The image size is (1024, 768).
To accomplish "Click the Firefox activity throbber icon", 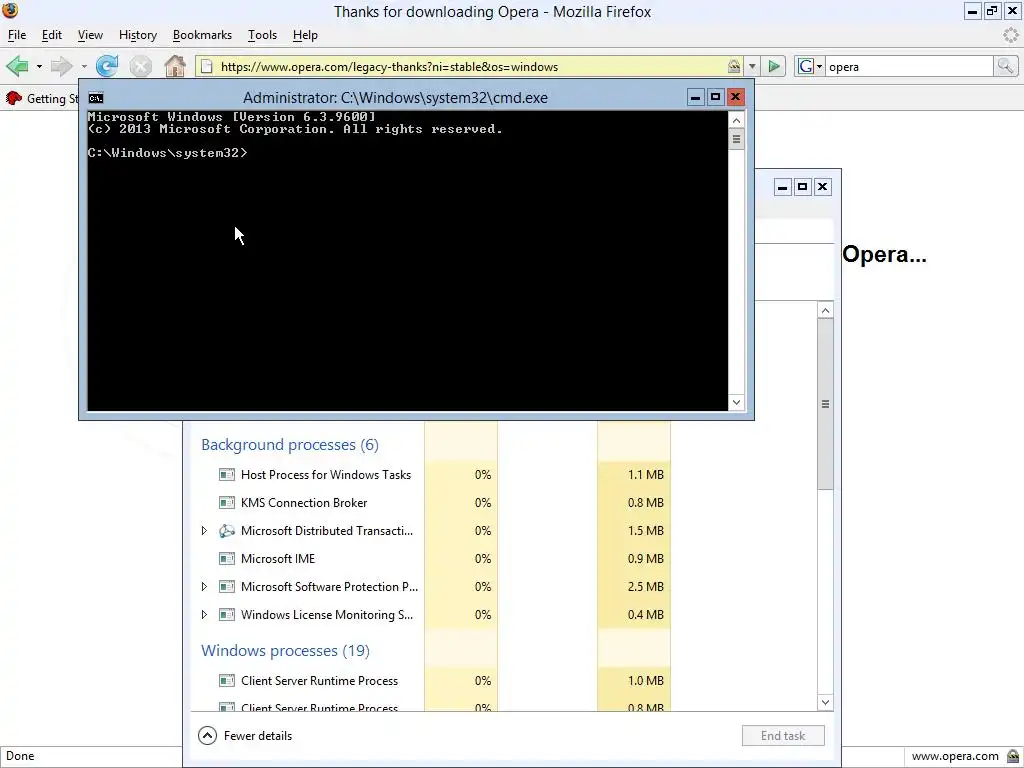I will (x=1011, y=35).
